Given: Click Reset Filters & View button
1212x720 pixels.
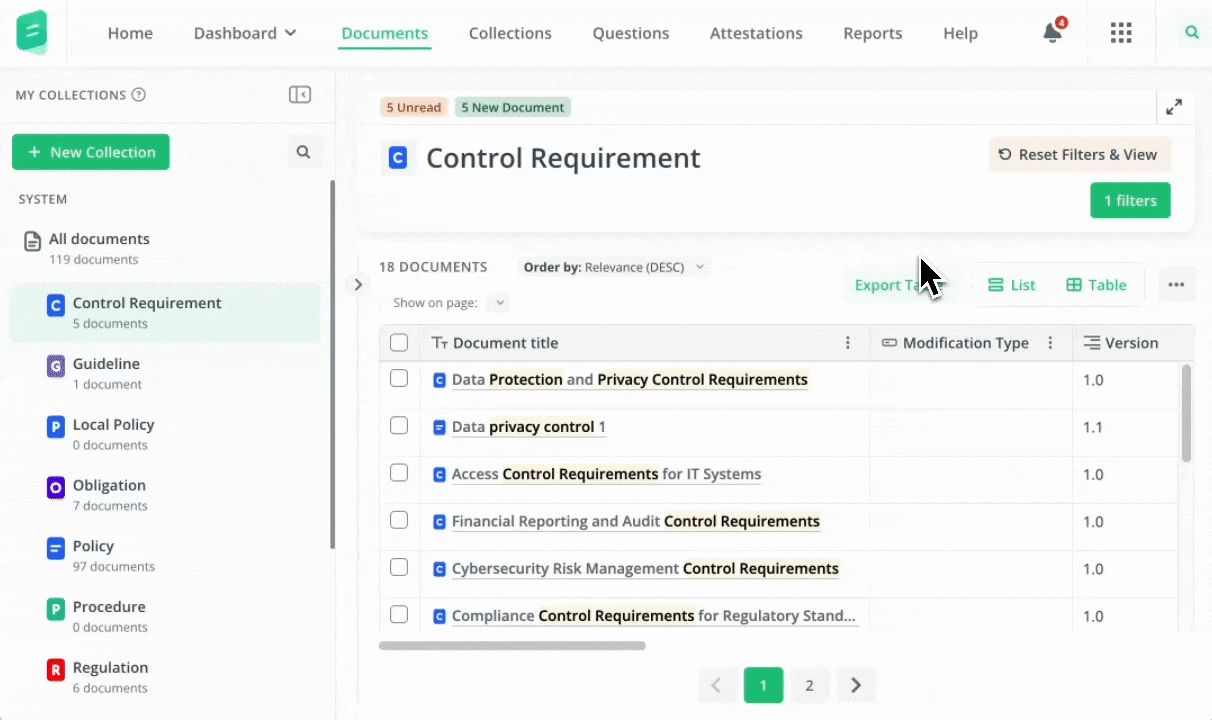Looking at the screenshot, I should (1079, 155).
